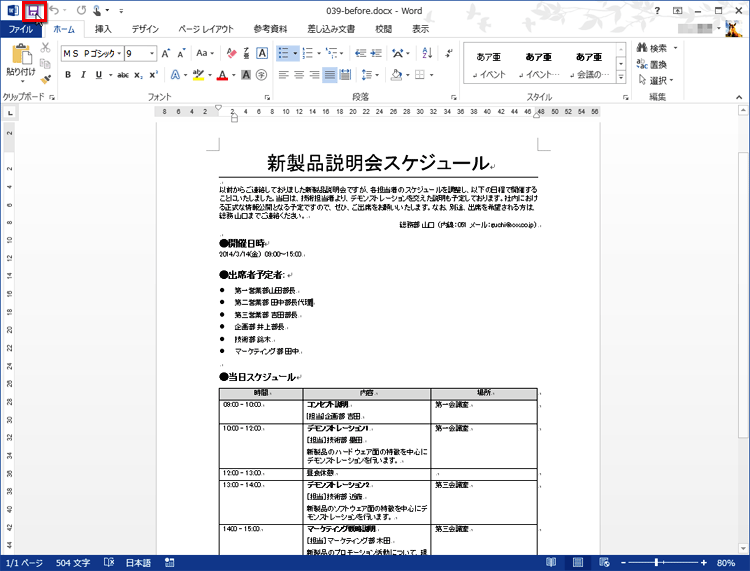Show or hide paragraph marks
The height and width of the screenshot is (571, 750).
tap(449, 53)
